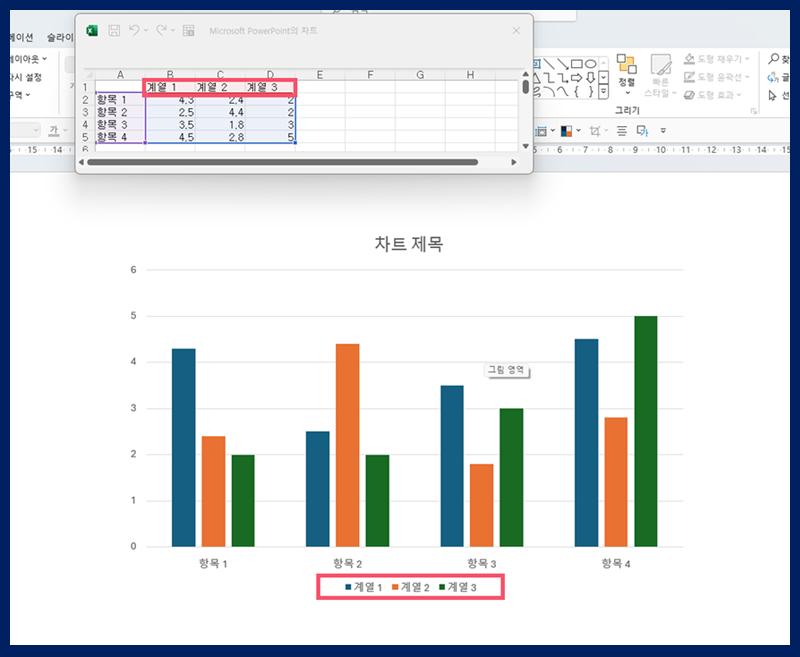
Task: Go to the next row of shapes gallery
Action: coord(604,78)
